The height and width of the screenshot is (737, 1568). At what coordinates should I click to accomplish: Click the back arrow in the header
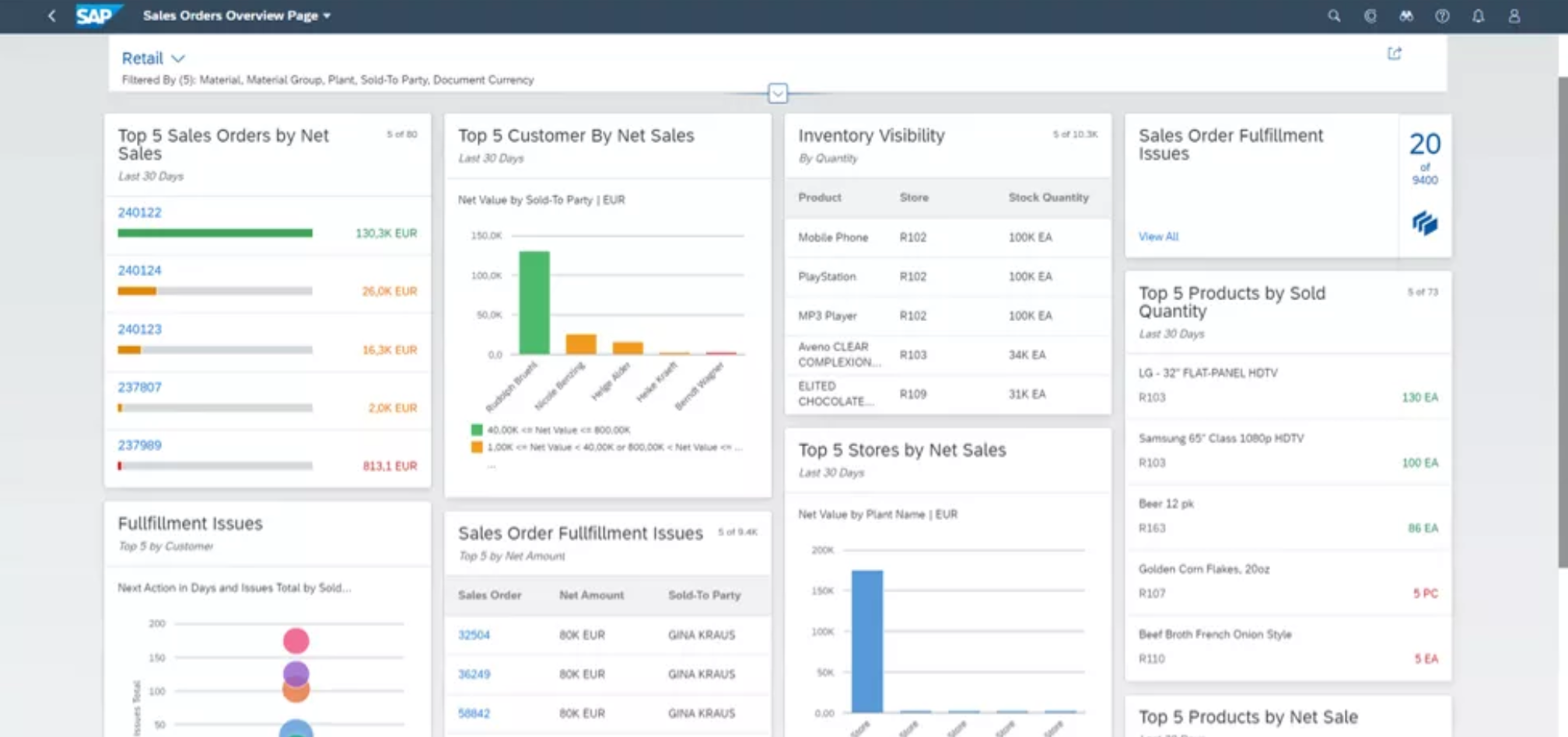coord(52,16)
